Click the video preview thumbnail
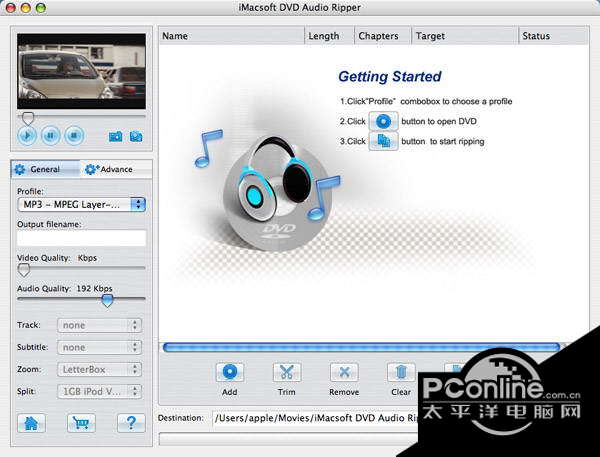Image resolution: width=600 pixels, height=457 pixels. [x=81, y=72]
